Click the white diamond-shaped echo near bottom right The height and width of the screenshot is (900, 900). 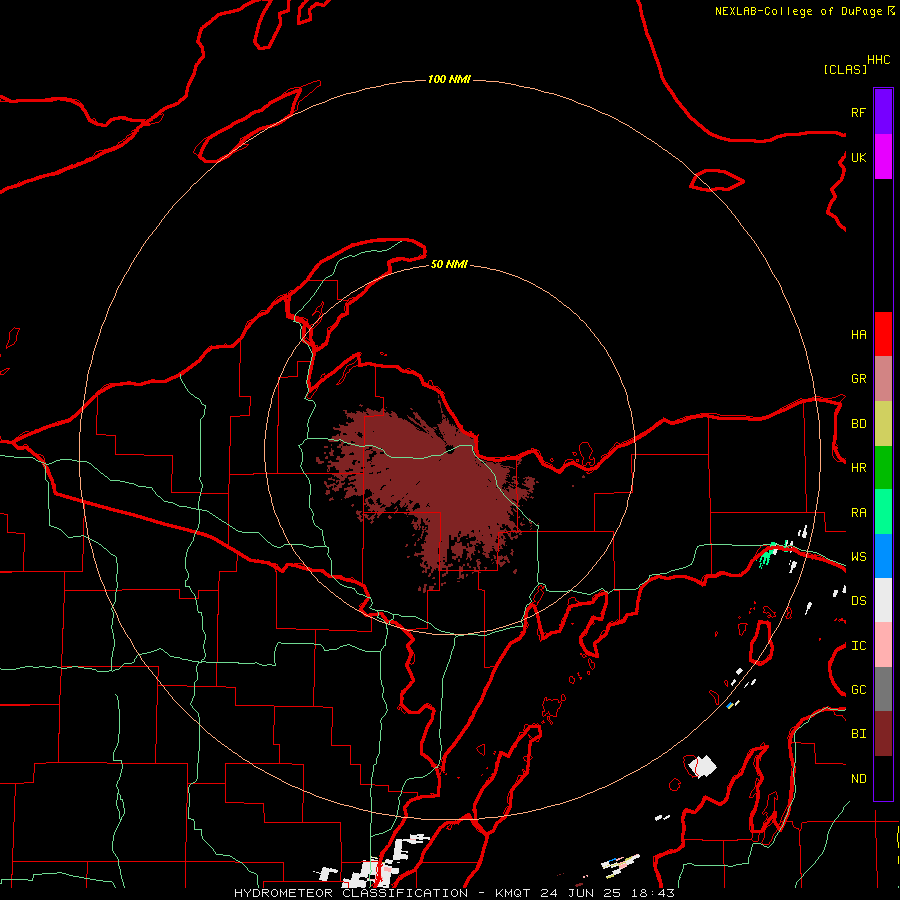point(702,766)
